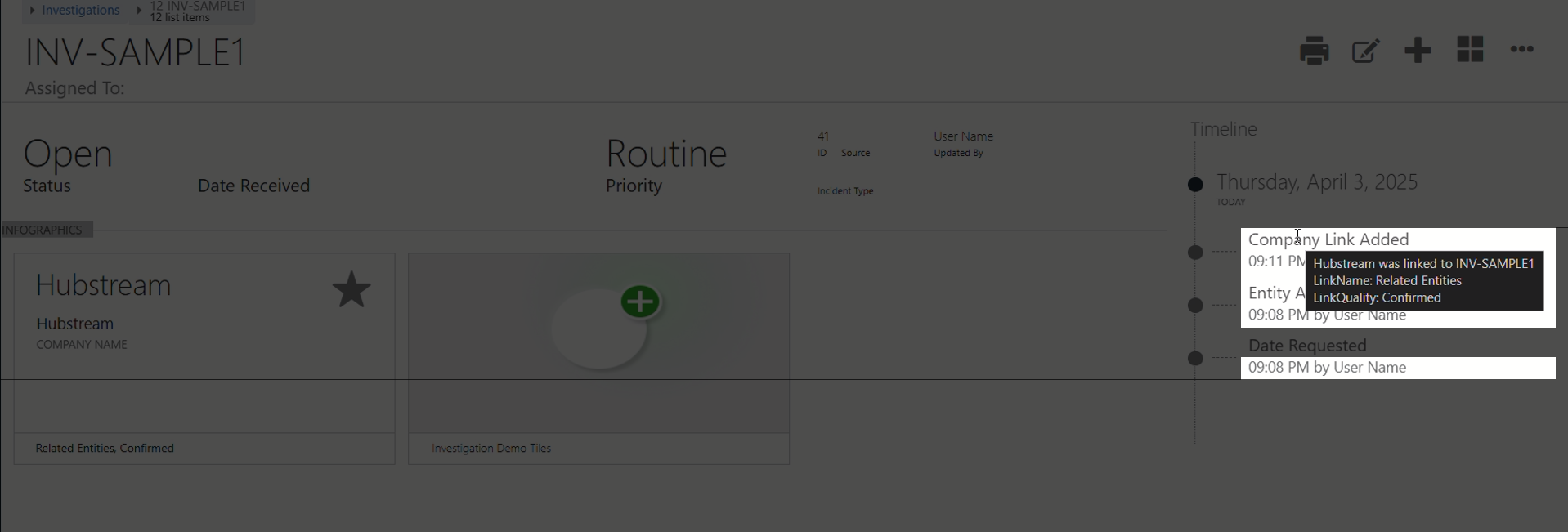Screen dimensions: 1568x532
Task: Open Investigations breadcrumb link
Action: click(81, 10)
